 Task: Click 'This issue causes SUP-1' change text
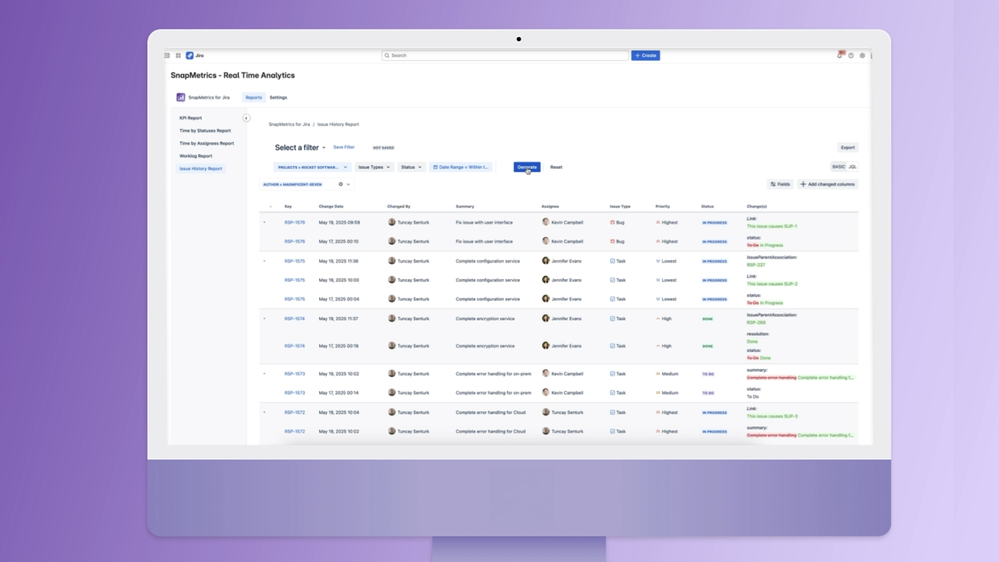click(x=772, y=226)
